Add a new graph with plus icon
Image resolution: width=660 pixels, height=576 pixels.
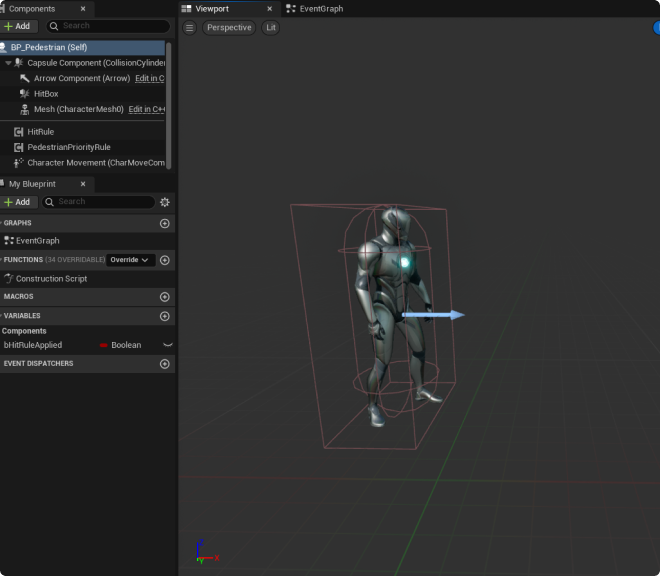tap(165, 224)
